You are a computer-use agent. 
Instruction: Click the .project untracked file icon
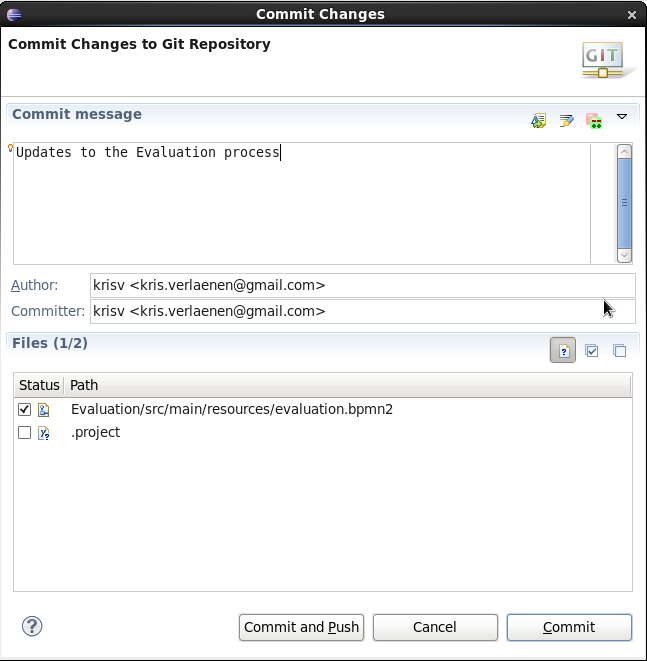pos(44,433)
